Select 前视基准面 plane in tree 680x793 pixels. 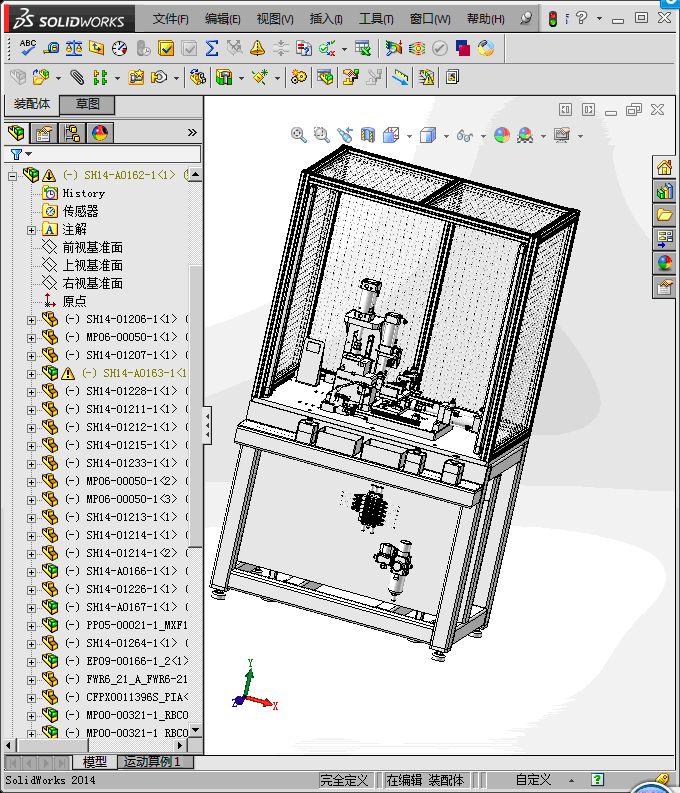click(92, 247)
